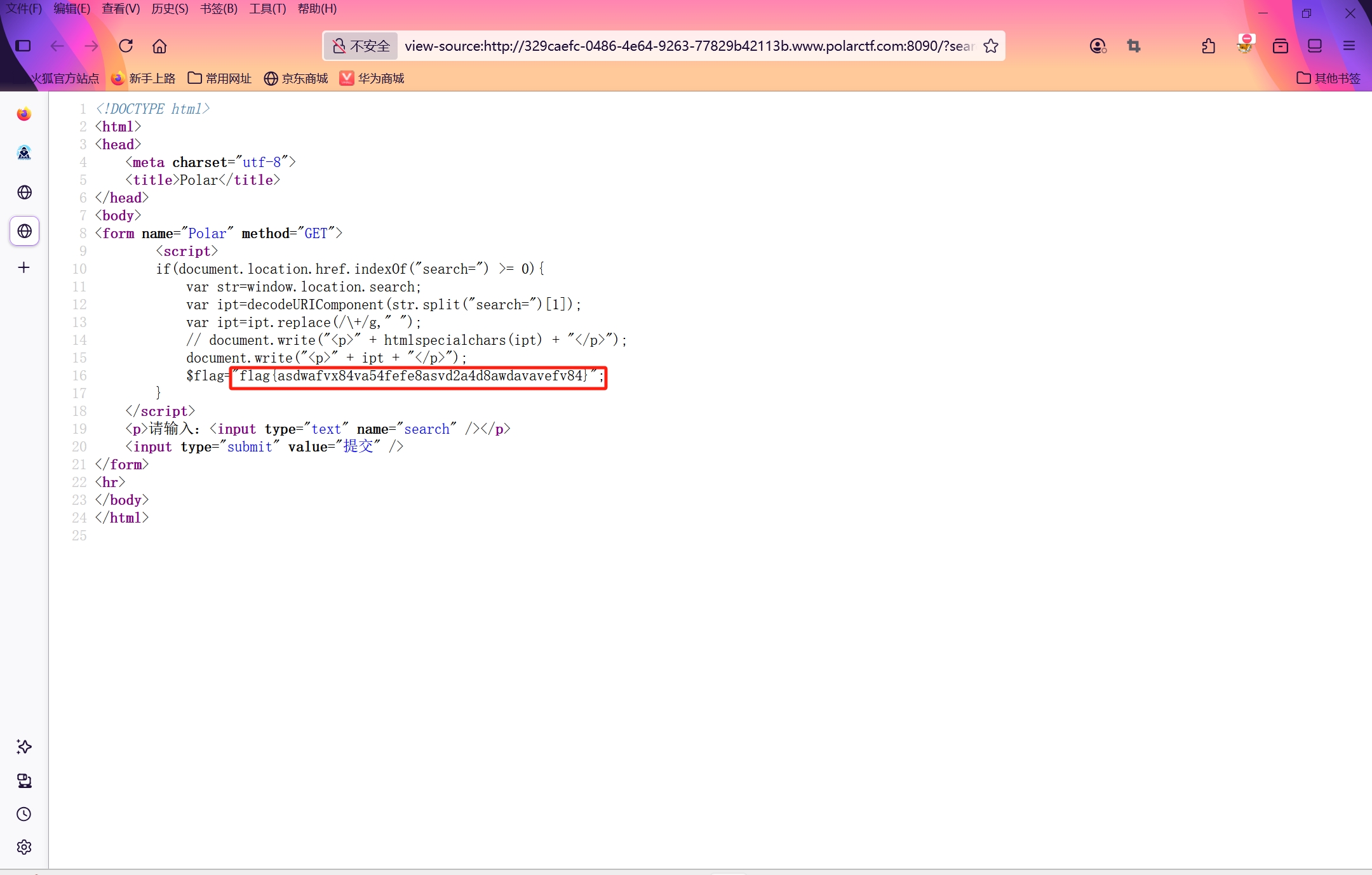
Task: Open the 华为商城 bookmark link
Action: point(372,78)
